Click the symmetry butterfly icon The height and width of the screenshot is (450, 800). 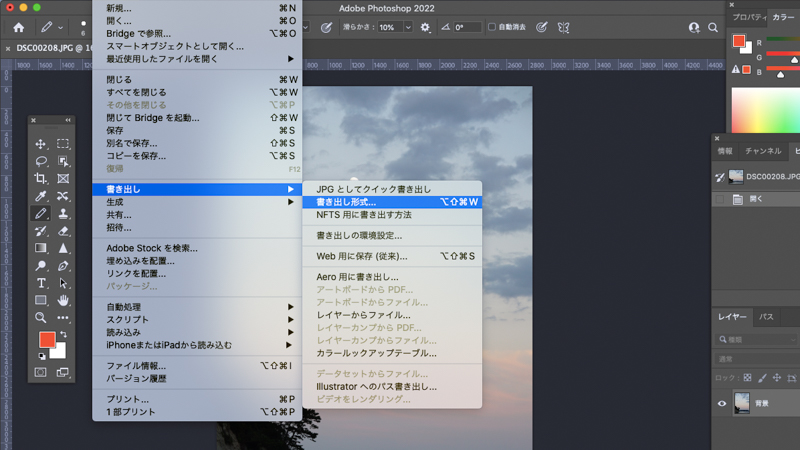click(563, 28)
